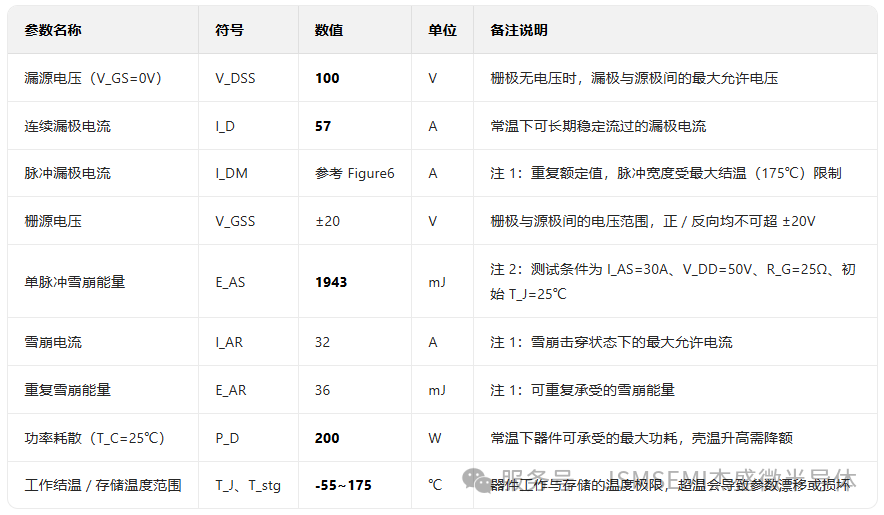Click the 数值 column header

[329, 30]
